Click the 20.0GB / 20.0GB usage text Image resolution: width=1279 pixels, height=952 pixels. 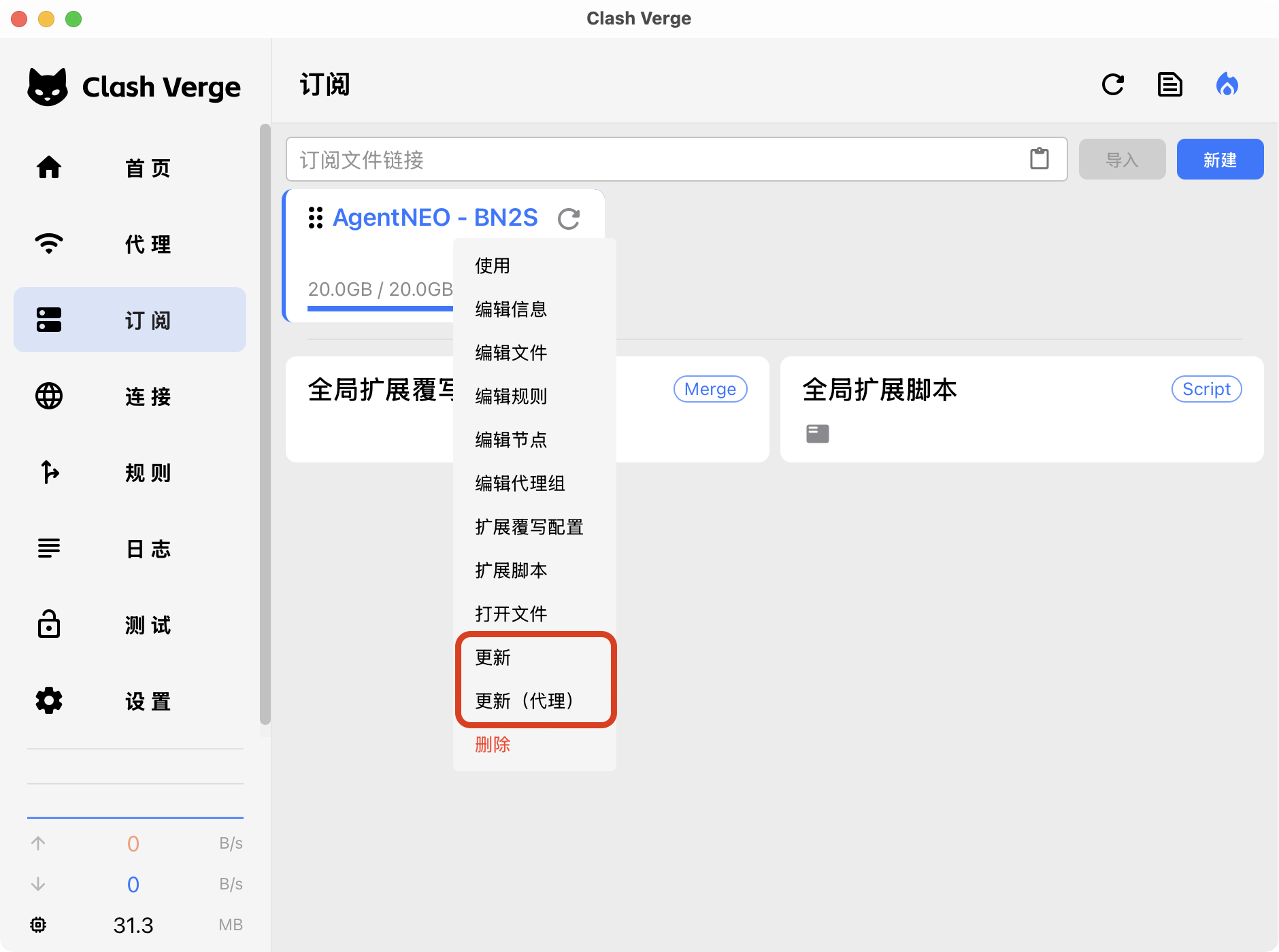pos(380,289)
